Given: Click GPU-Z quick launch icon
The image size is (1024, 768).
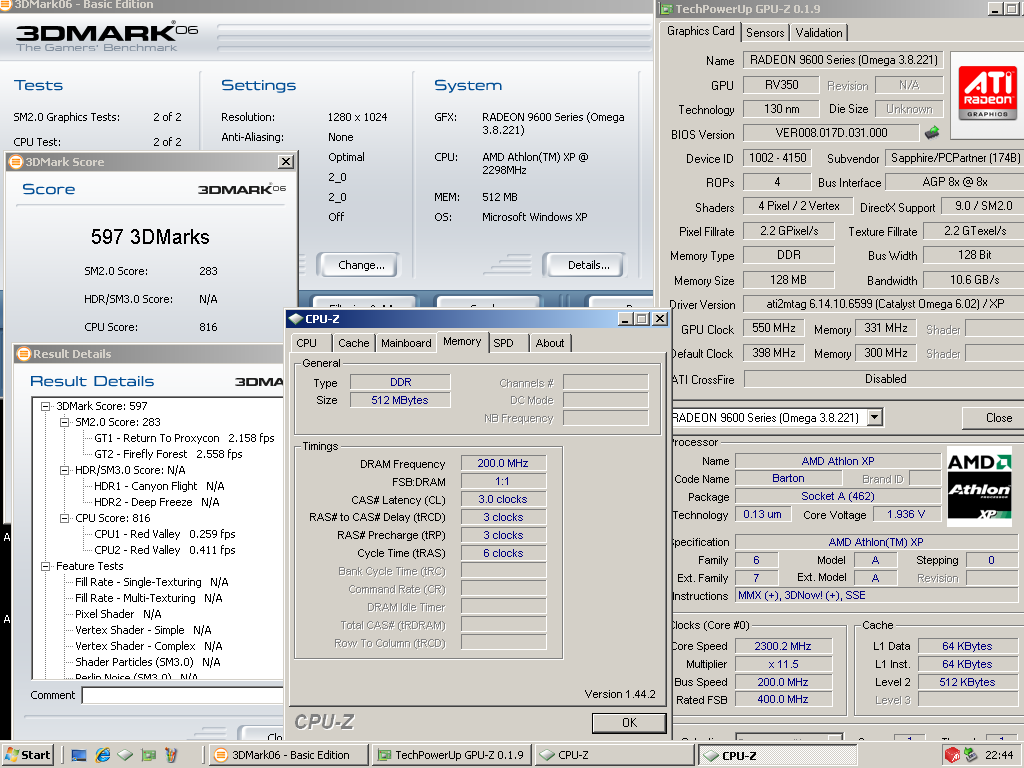Looking at the screenshot, I should (x=149, y=756).
